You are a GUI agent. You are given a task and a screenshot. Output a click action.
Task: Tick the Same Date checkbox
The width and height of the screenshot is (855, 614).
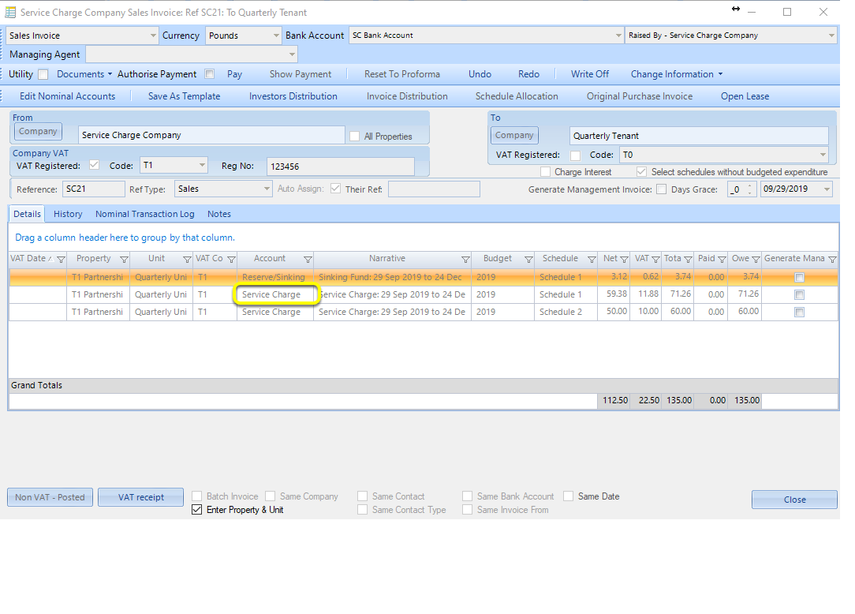[x=568, y=496]
